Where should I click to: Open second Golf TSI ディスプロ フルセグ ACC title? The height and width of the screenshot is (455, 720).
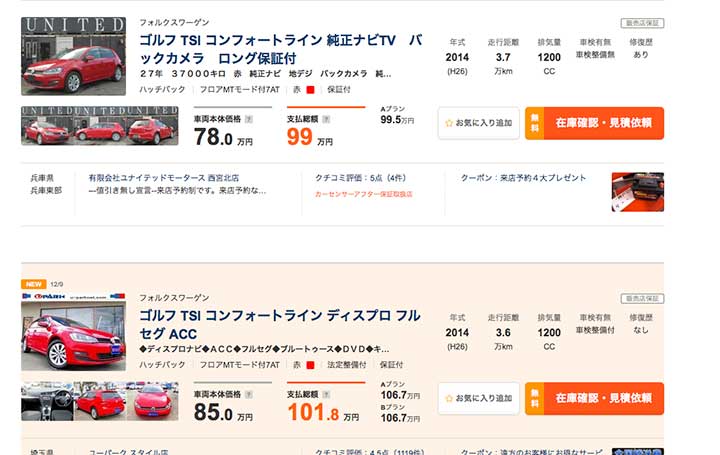click(280, 325)
